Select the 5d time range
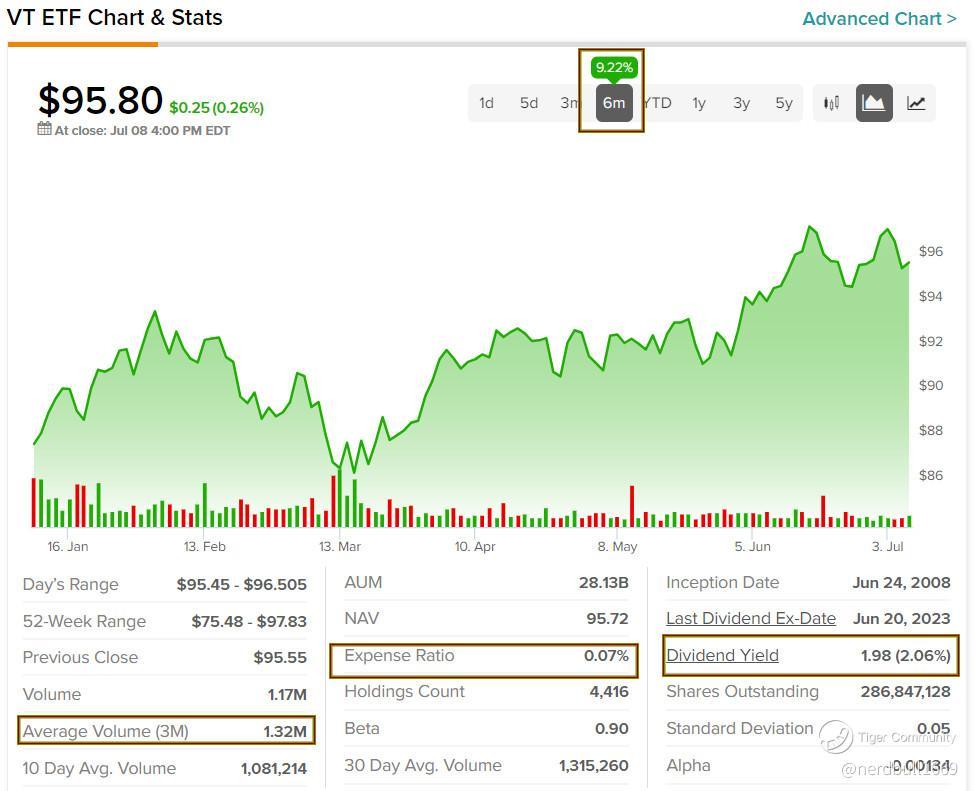This screenshot has height=791, width=976. [x=528, y=103]
